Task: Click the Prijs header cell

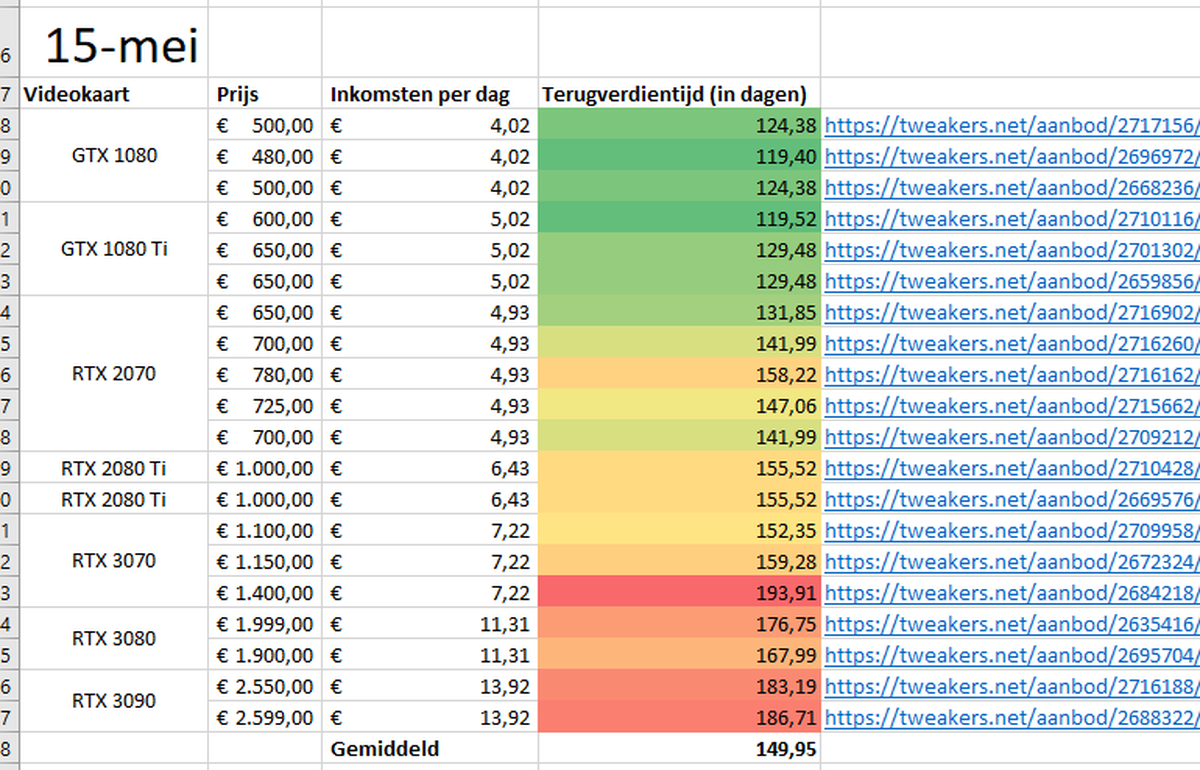Action: click(265, 95)
